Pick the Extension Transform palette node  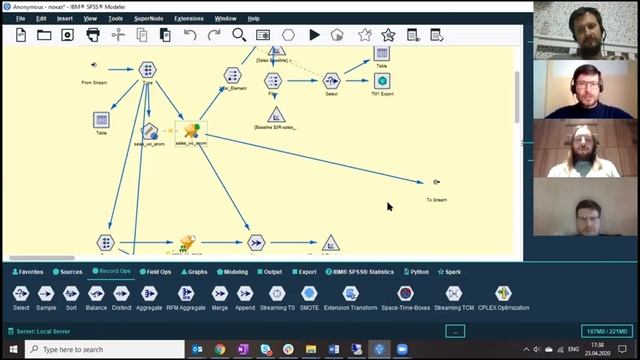(351, 298)
